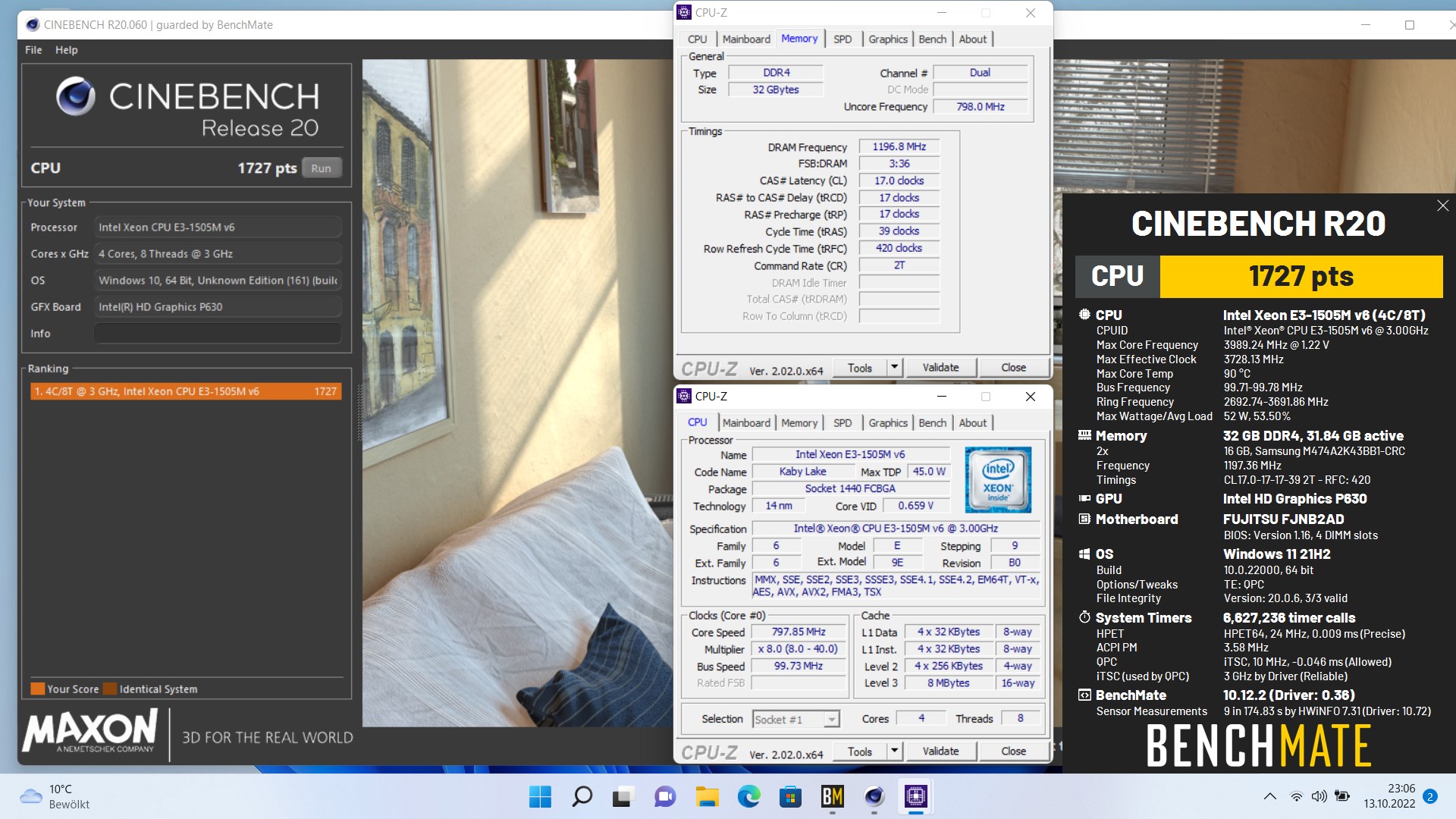Viewport: 1456px width, 819px height.
Task: Click Tools button in lower CPU-Z
Action: point(860,752)
